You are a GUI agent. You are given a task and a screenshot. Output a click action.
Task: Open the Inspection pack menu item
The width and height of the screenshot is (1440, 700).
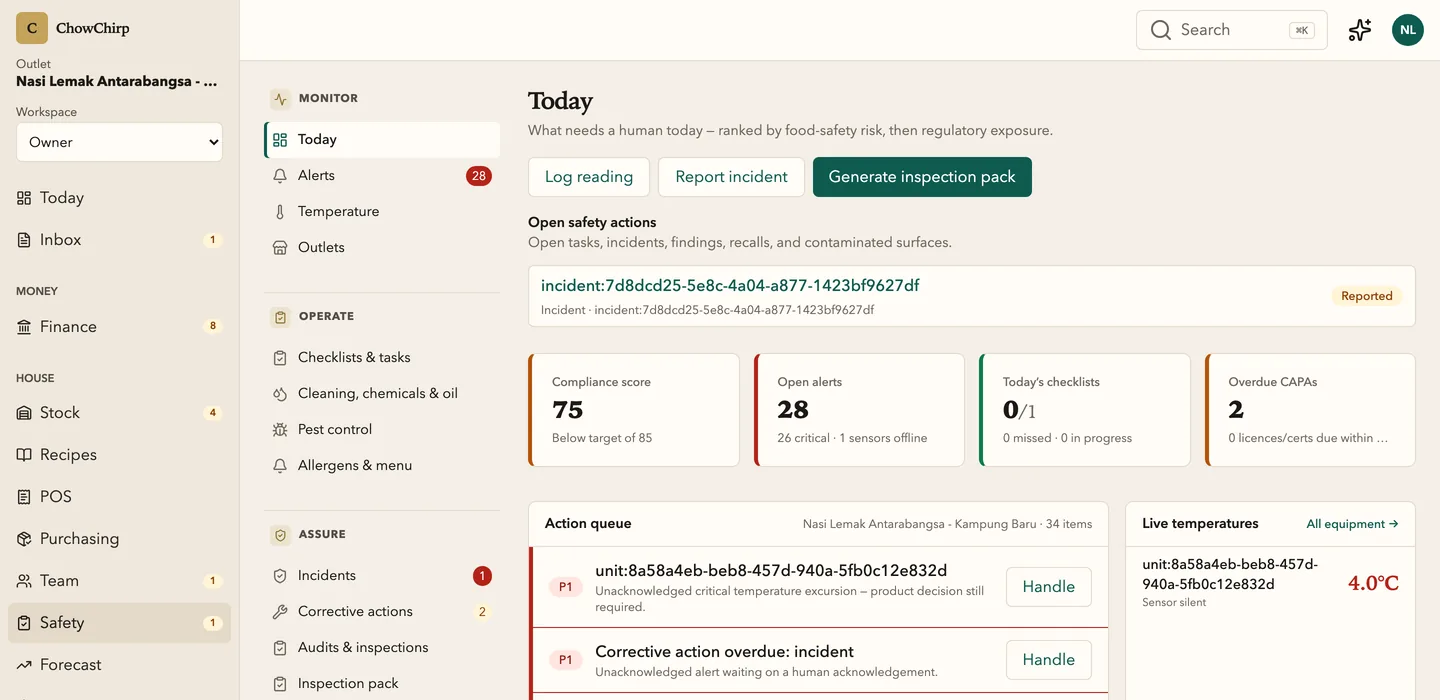[382, 684]
